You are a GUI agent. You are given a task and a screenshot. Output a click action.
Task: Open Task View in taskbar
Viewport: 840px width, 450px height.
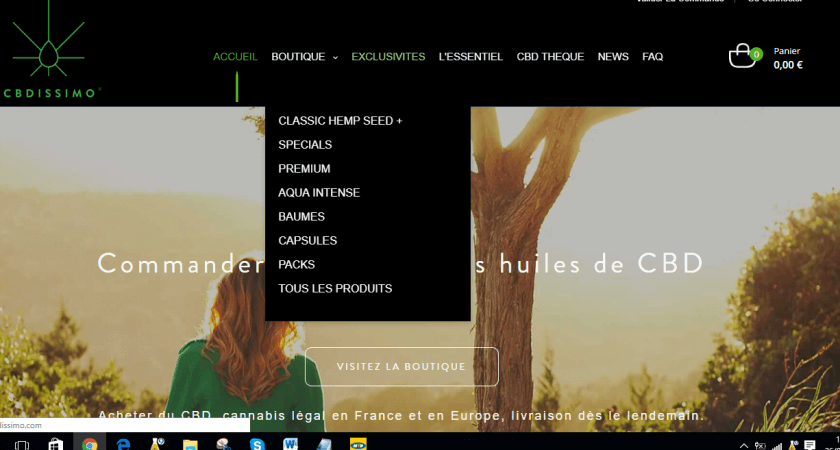pyautogui.click(x=22, y=445)
